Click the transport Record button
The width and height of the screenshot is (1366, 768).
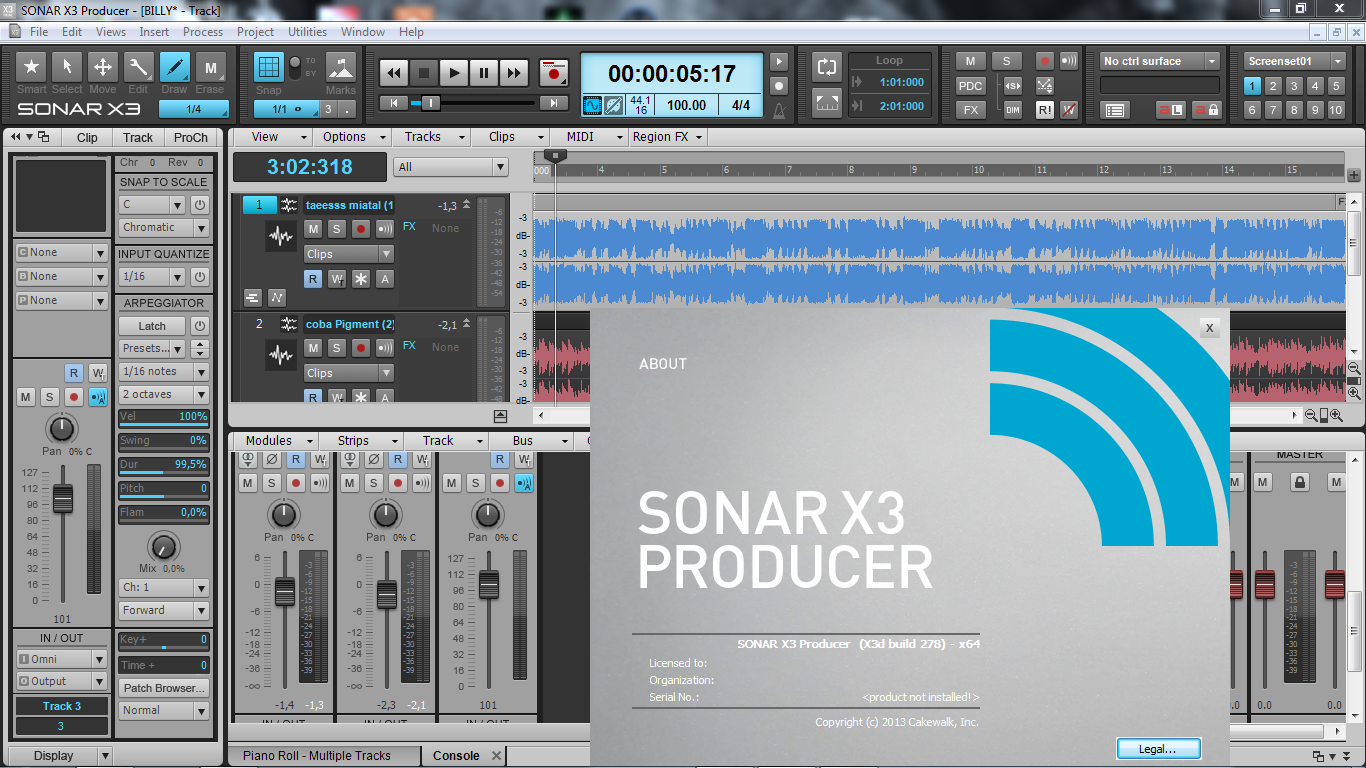tap(553, 73)
